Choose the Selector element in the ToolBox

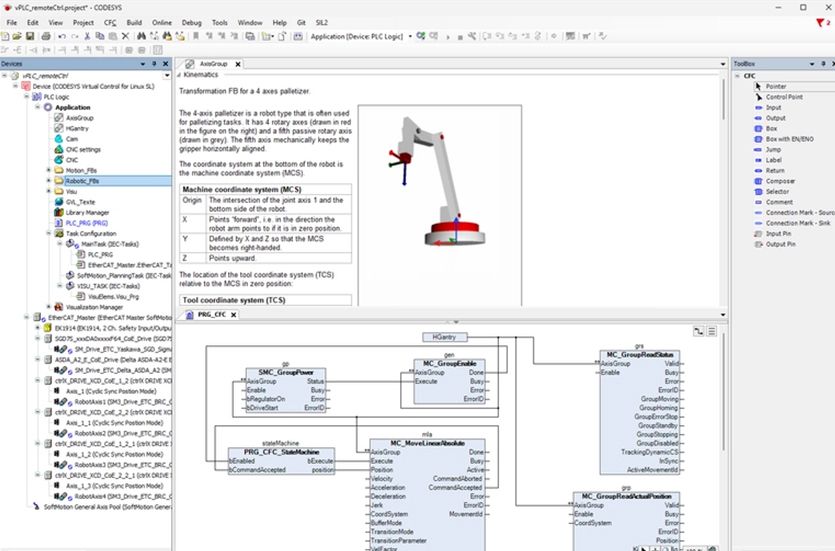click(778, 191)
